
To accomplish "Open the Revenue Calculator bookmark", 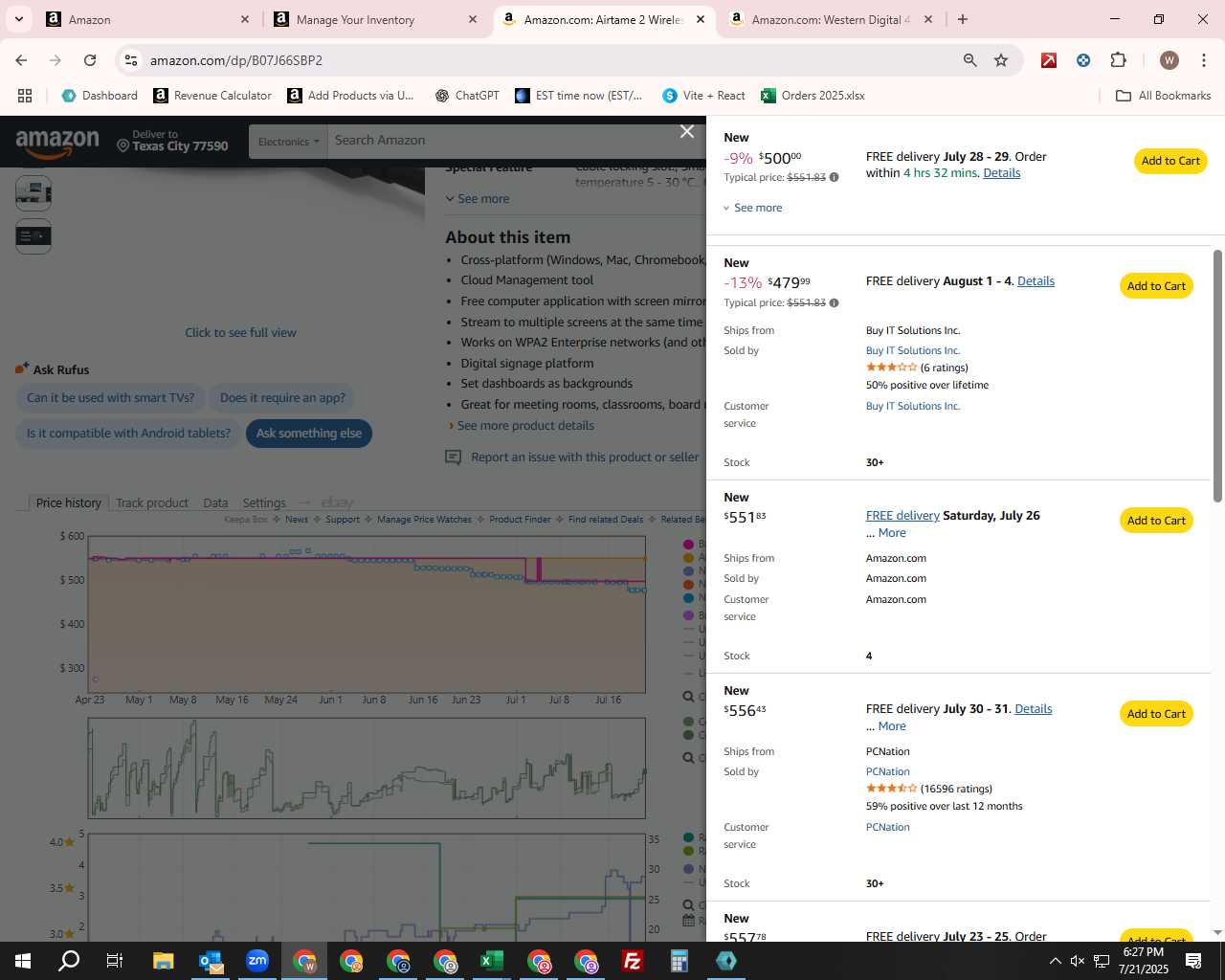I will (x=212, y=96).
